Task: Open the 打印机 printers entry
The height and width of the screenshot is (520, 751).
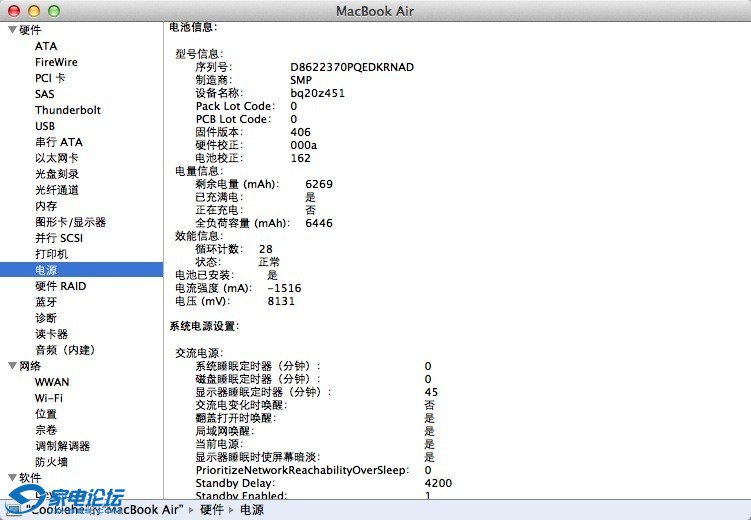Action: [x=51, y=254]
